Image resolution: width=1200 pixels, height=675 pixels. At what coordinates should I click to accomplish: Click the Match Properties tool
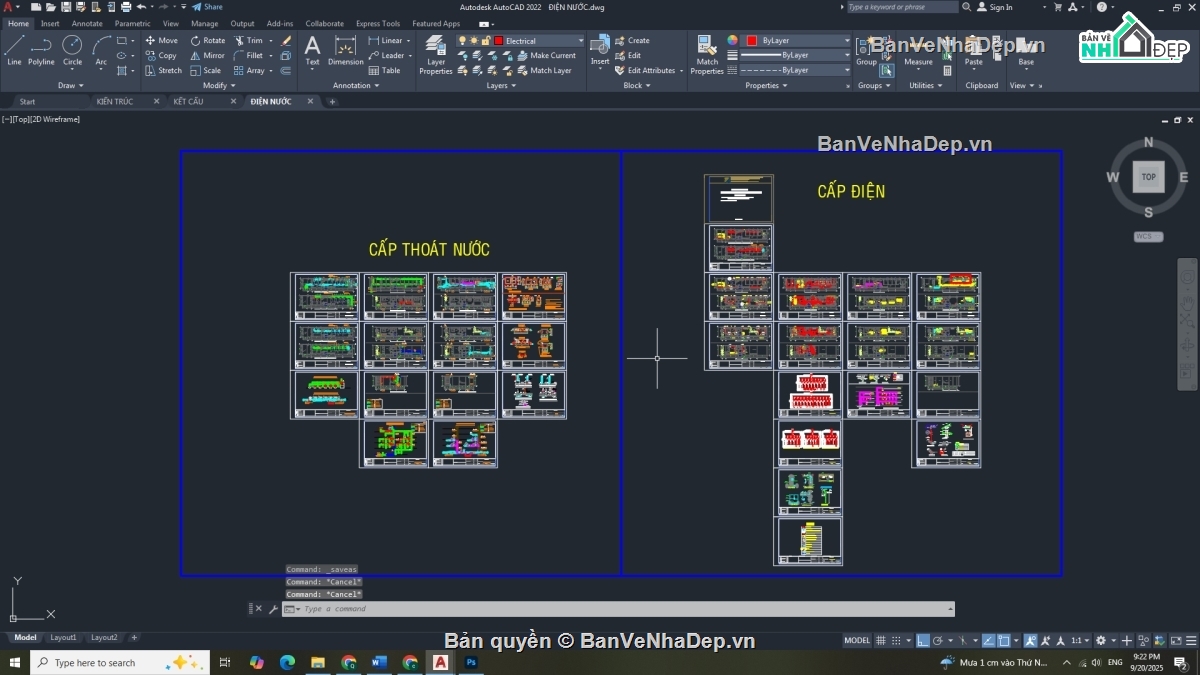click(x=707, y=54)
